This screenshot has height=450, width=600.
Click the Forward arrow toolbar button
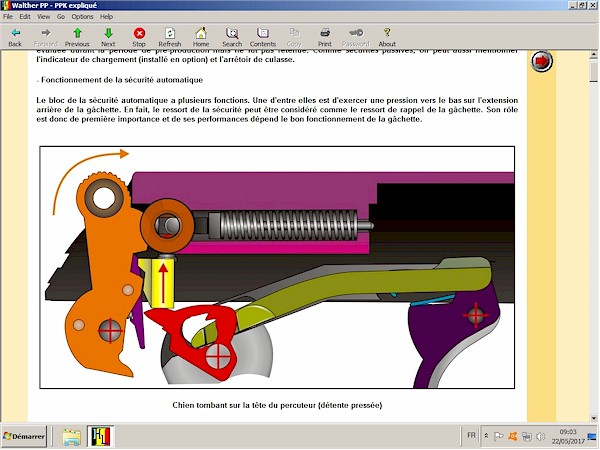click(46, 37)
